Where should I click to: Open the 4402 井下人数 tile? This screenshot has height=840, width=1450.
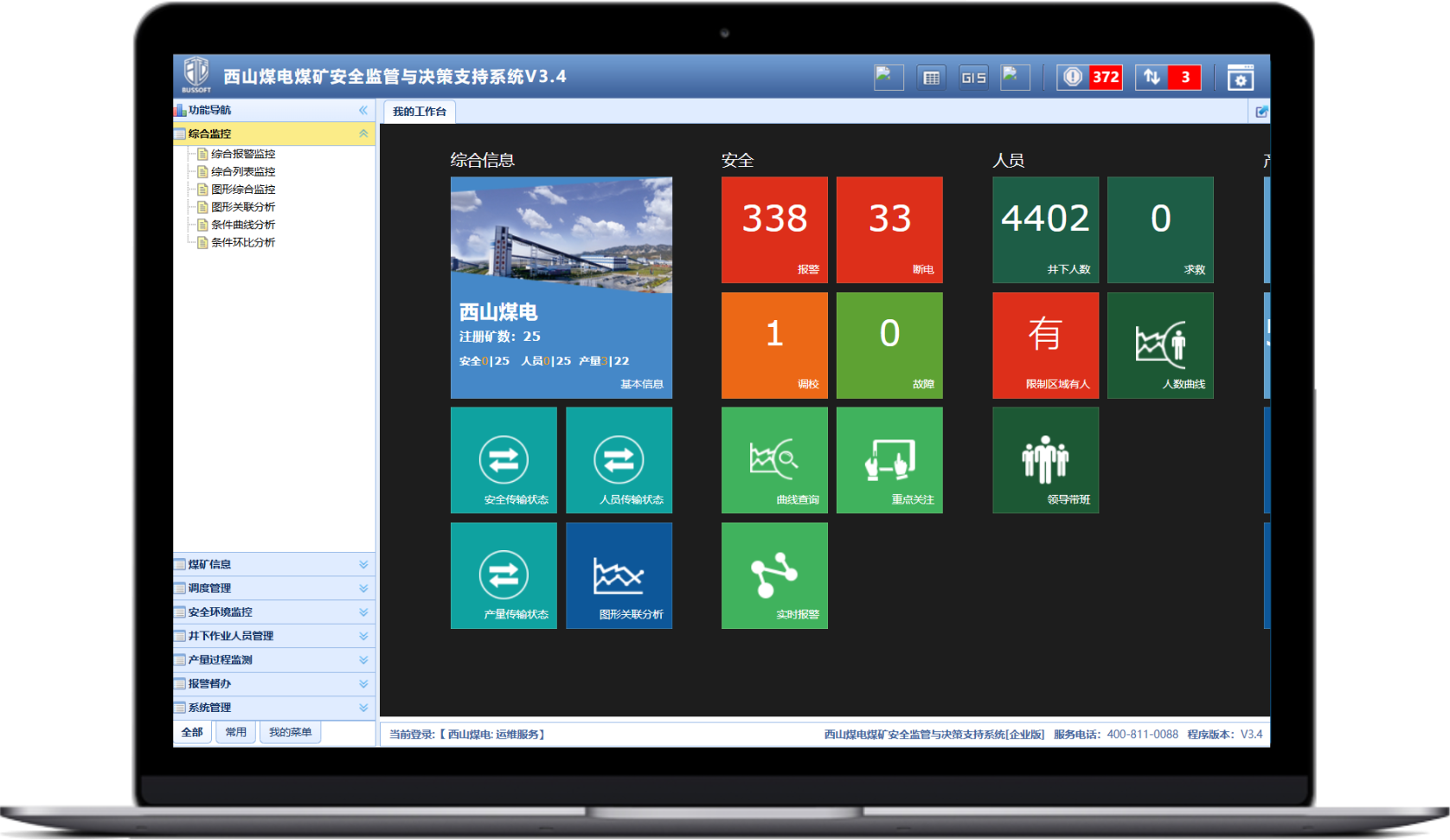pos(1045,230)
